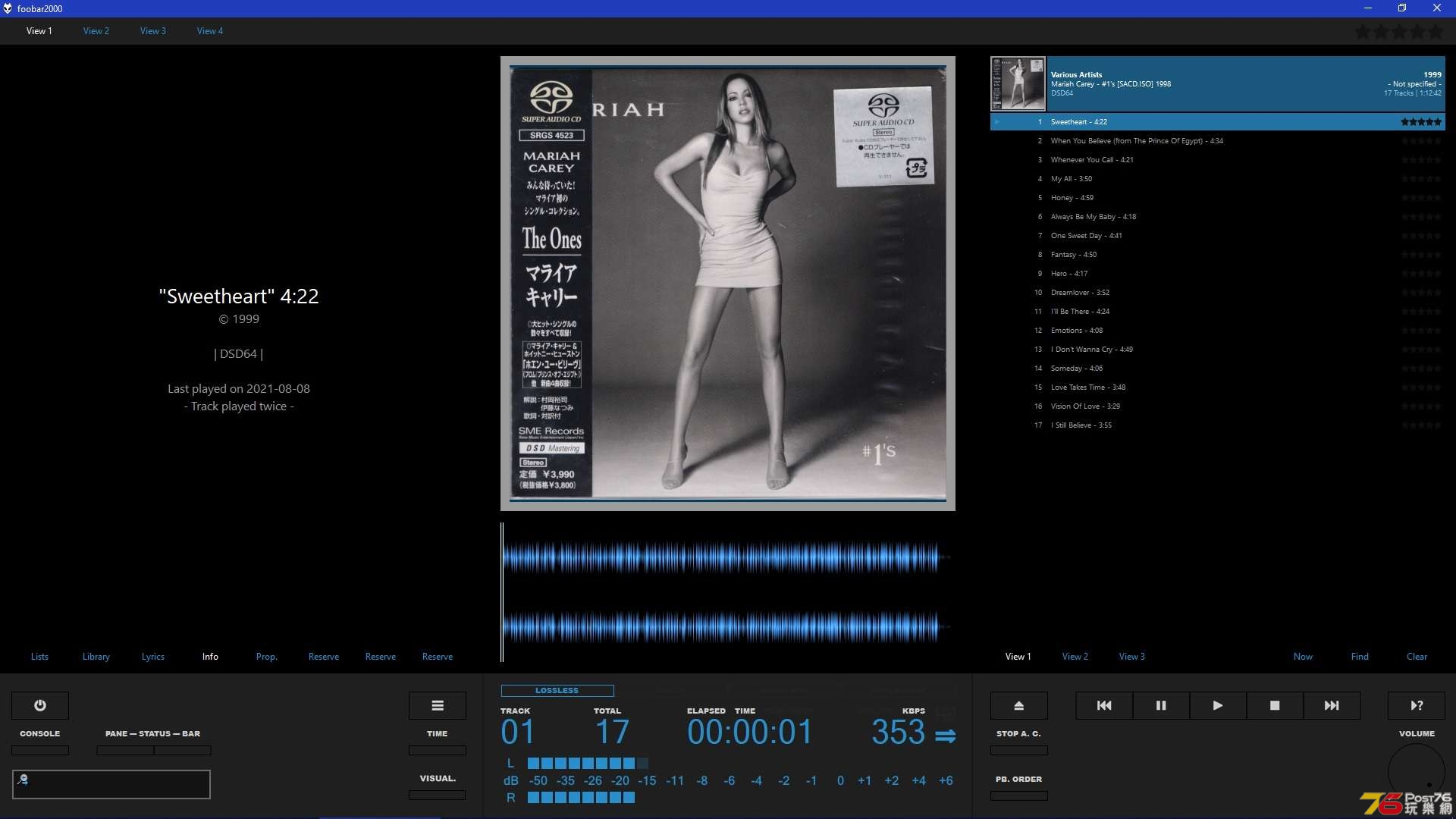The width and height of the screenshot is (1456, 819).
Task: Switch playlist panel to View 3
Action: pos(1132,657)
